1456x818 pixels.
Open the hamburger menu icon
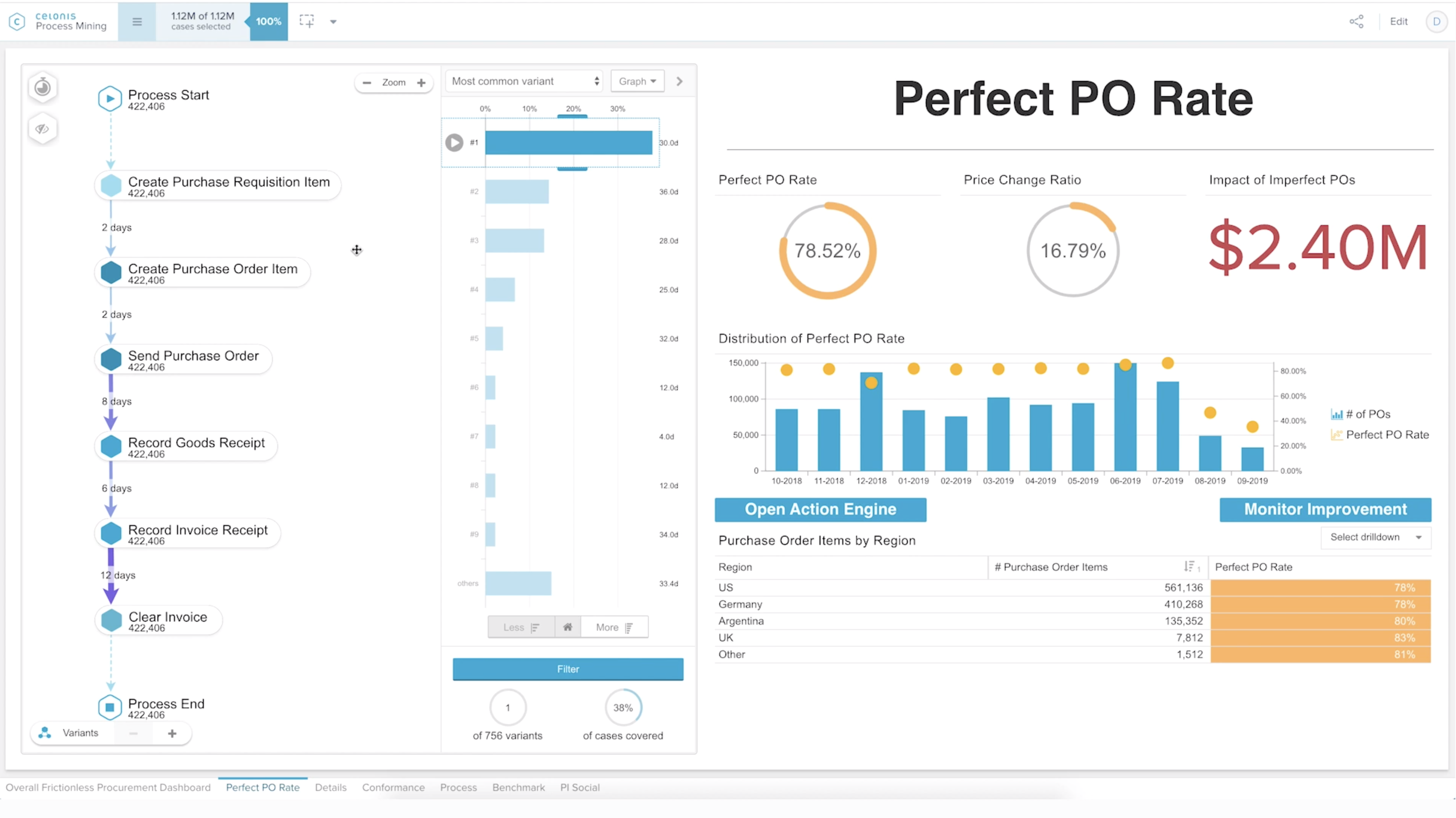coord(137,21)
